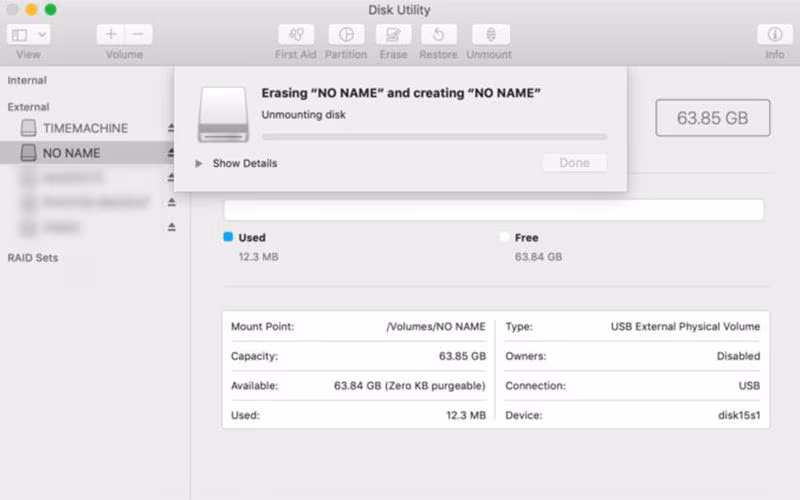
Task: Click the Used 12.3 MB table value
Action: point(466,415)
